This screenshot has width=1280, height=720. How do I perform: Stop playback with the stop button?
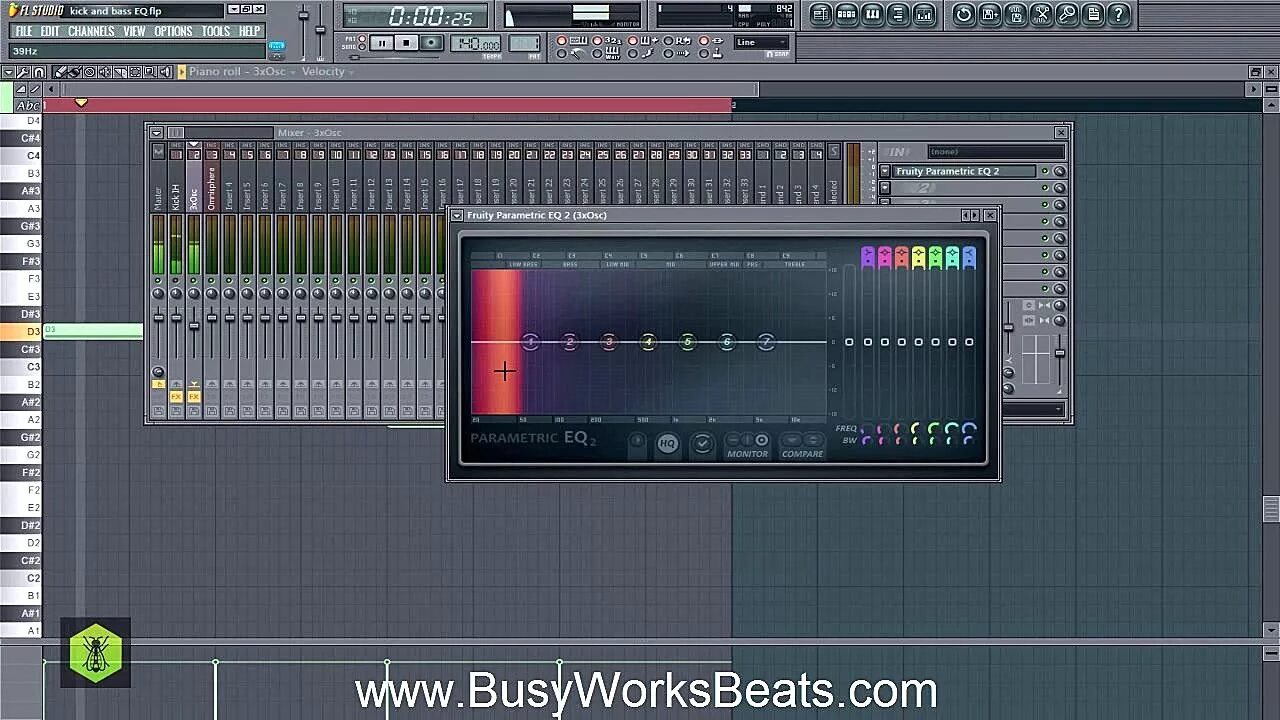(406, 43)
